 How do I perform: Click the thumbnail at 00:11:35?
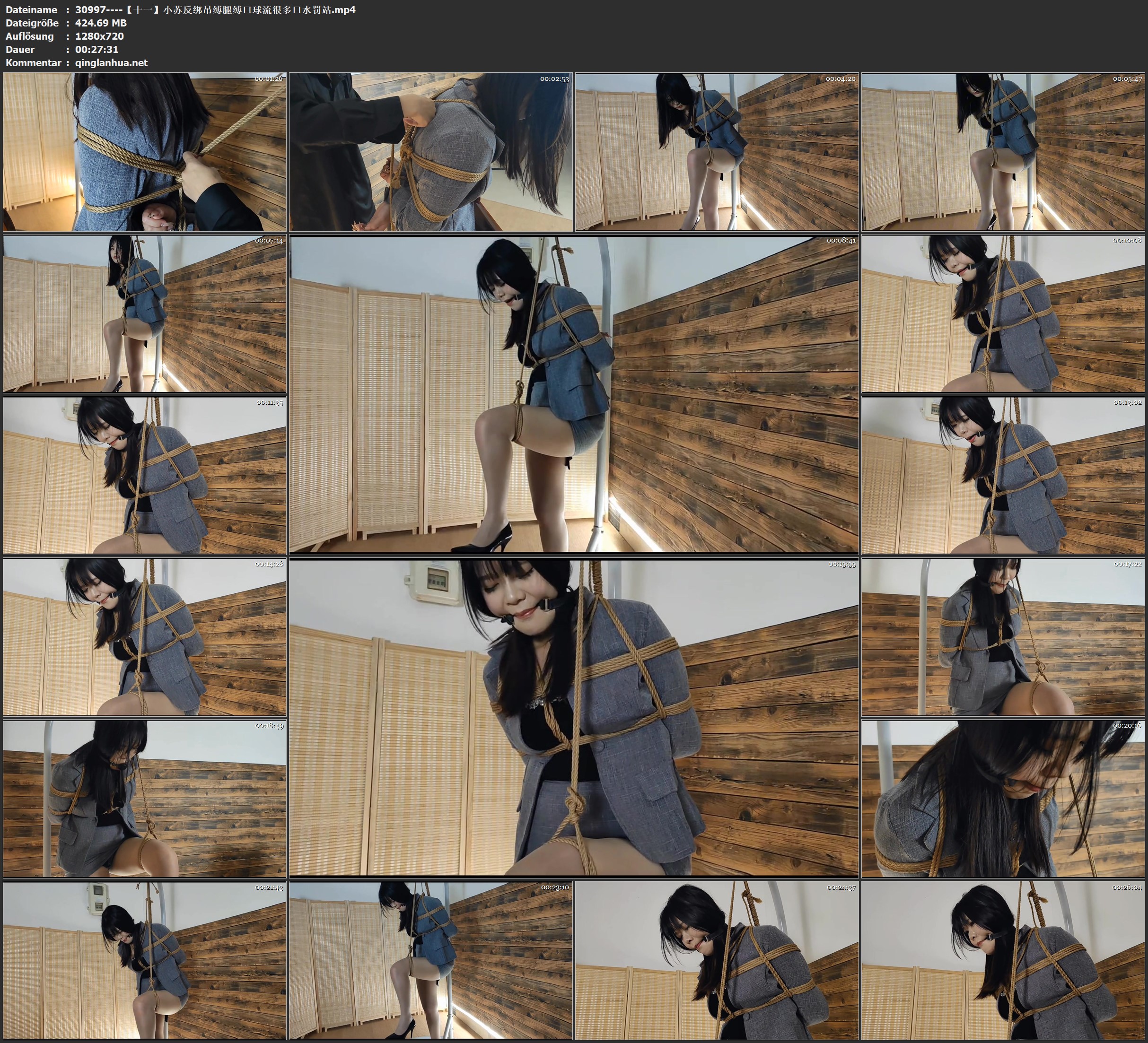(x=145, y=475)
